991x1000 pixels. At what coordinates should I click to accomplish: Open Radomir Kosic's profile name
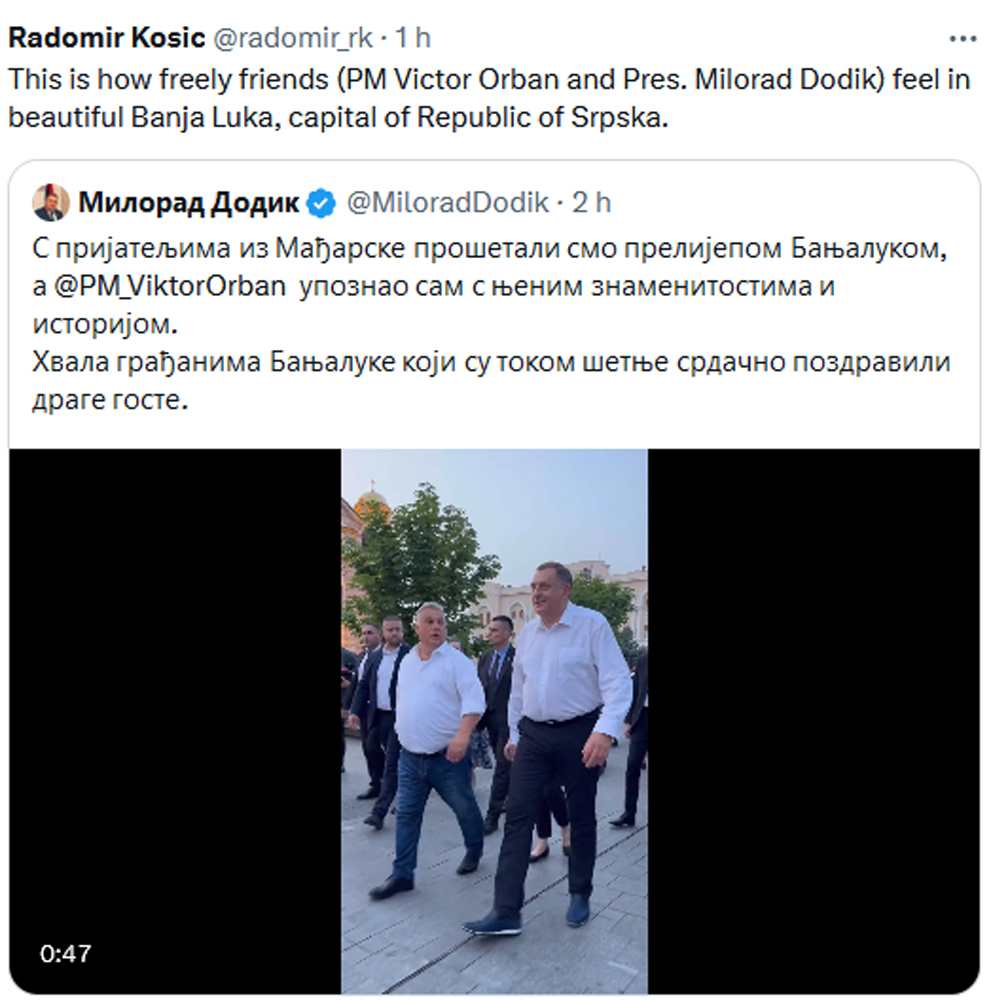pos(106,38)
